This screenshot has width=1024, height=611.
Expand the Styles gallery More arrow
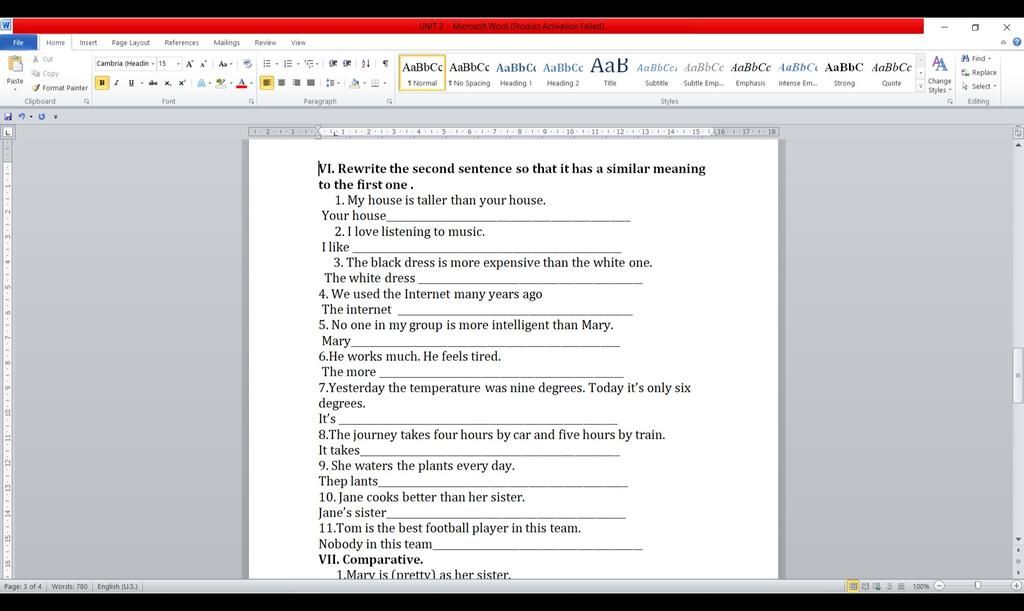tap(921, 86)
